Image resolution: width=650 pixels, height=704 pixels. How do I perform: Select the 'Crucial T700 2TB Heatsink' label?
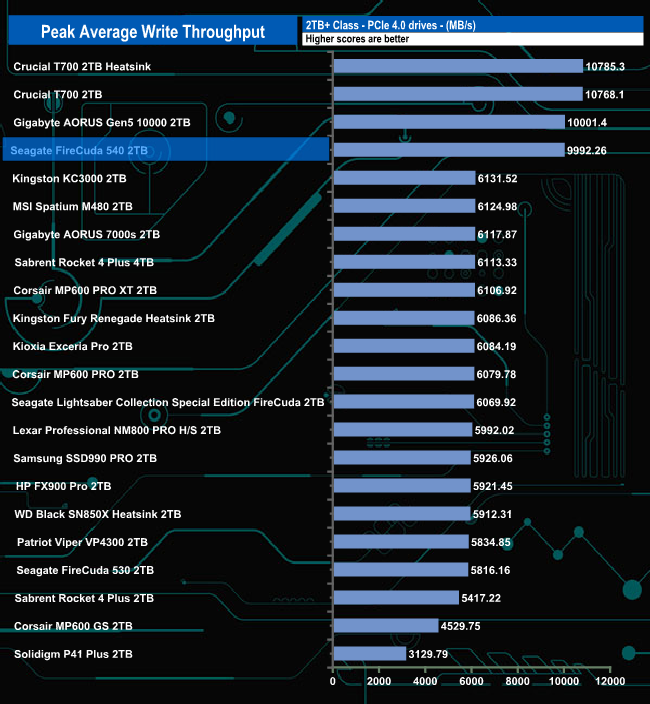coord(82,66)
